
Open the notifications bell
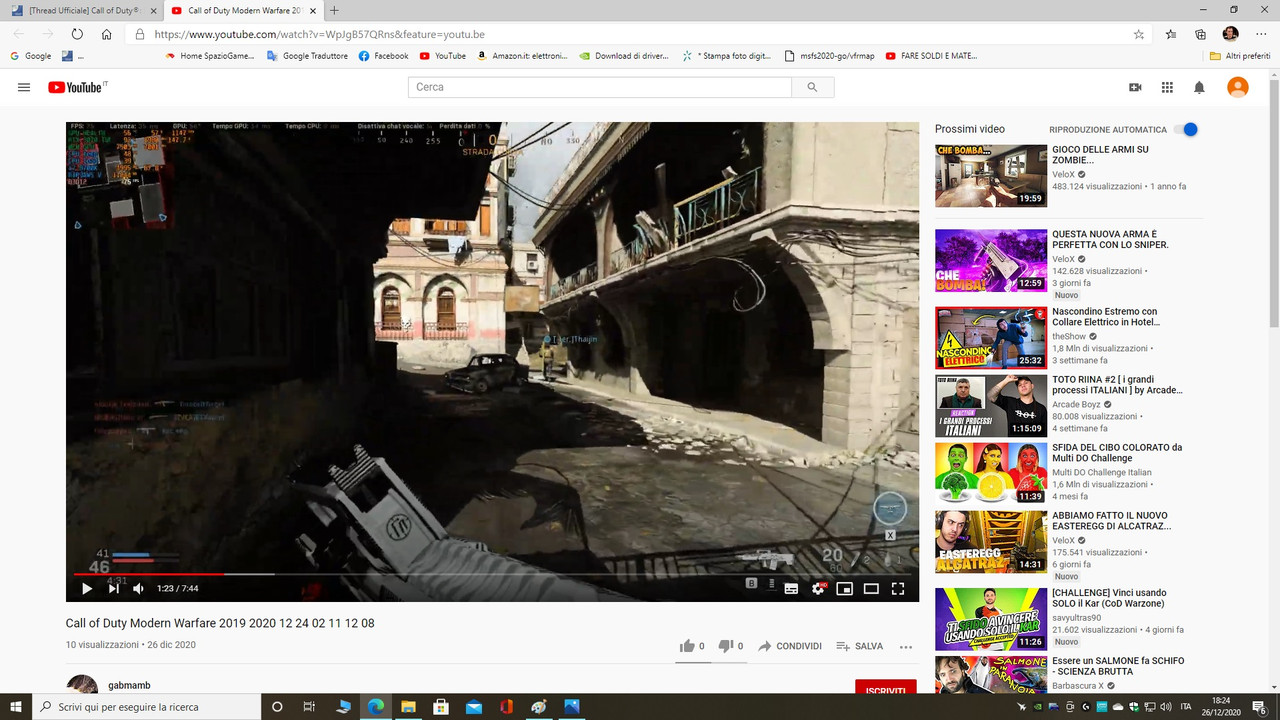click(x=1199, y=87)
